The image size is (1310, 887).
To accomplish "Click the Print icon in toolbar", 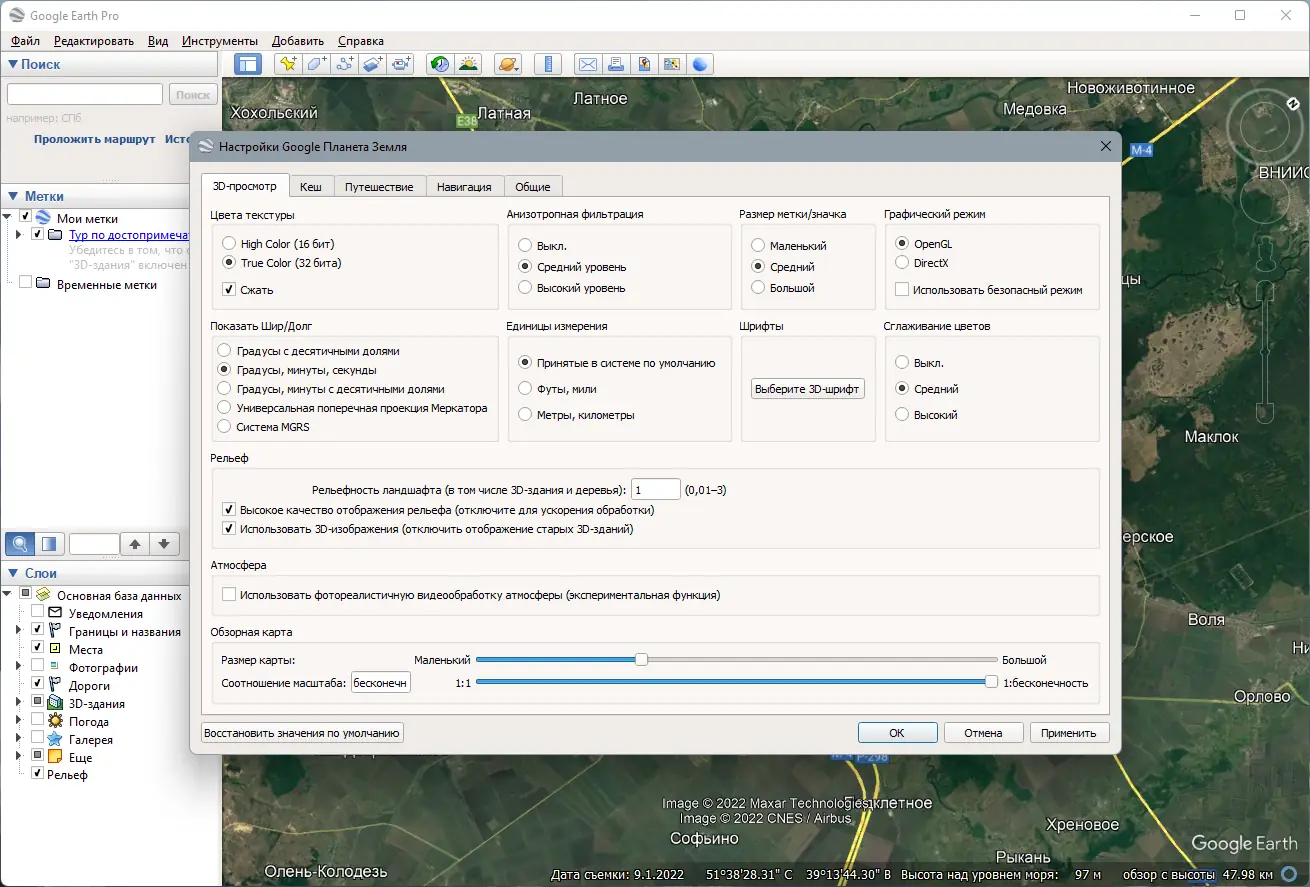I will pos(616,64).
